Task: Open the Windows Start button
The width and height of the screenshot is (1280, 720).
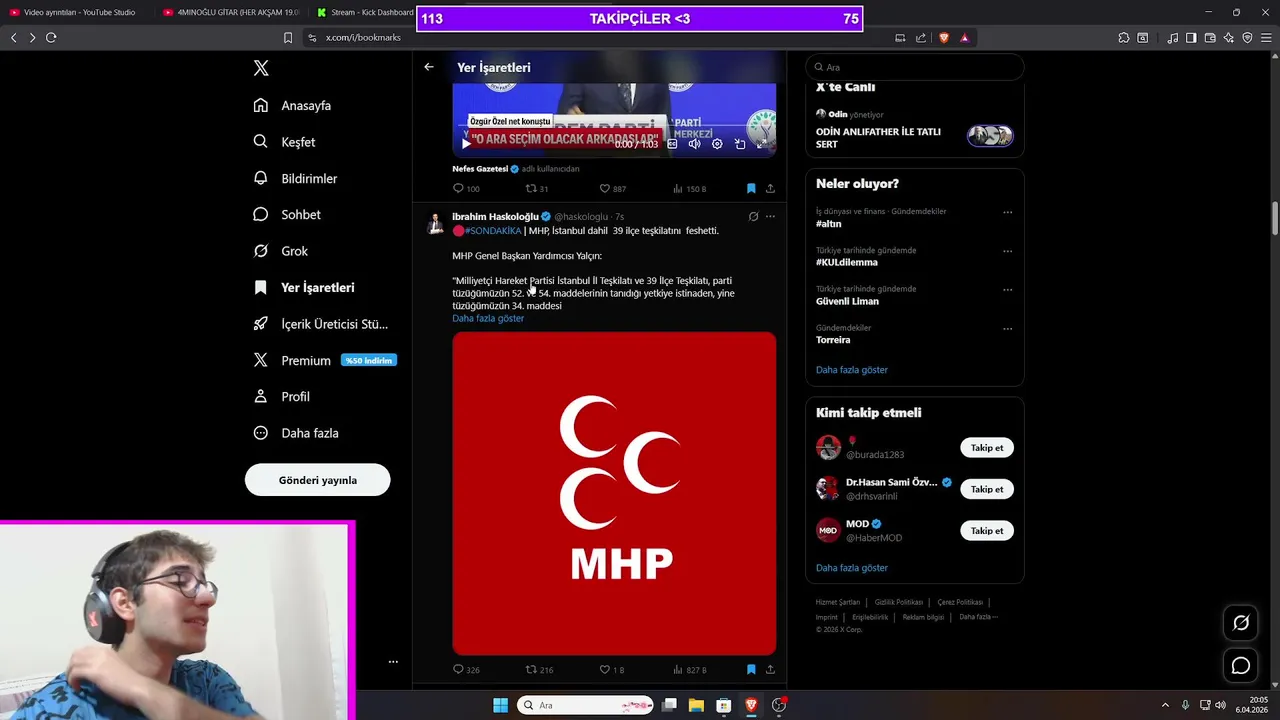Action: click(500, 705)
